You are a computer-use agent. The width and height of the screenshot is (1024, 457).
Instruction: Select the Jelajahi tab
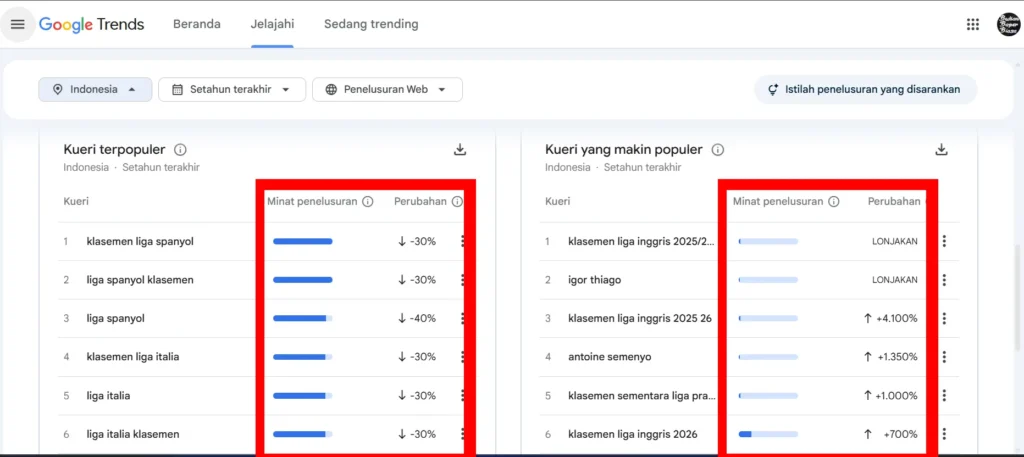272,24
